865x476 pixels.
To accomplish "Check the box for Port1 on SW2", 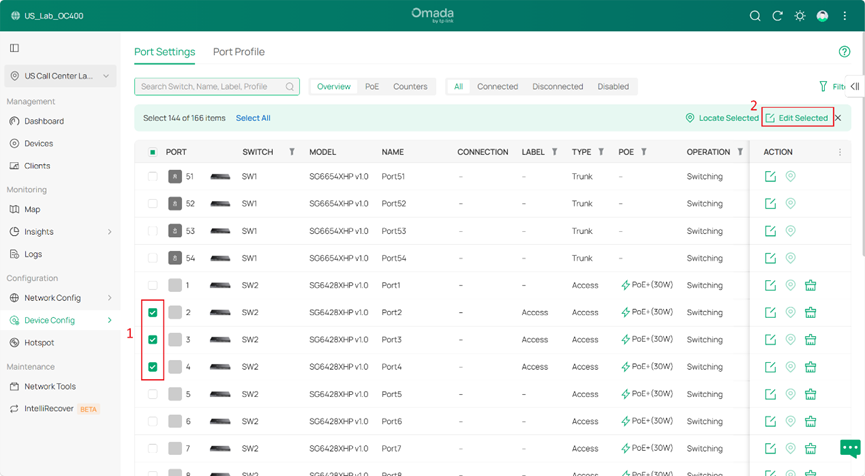I will point(153,285).
